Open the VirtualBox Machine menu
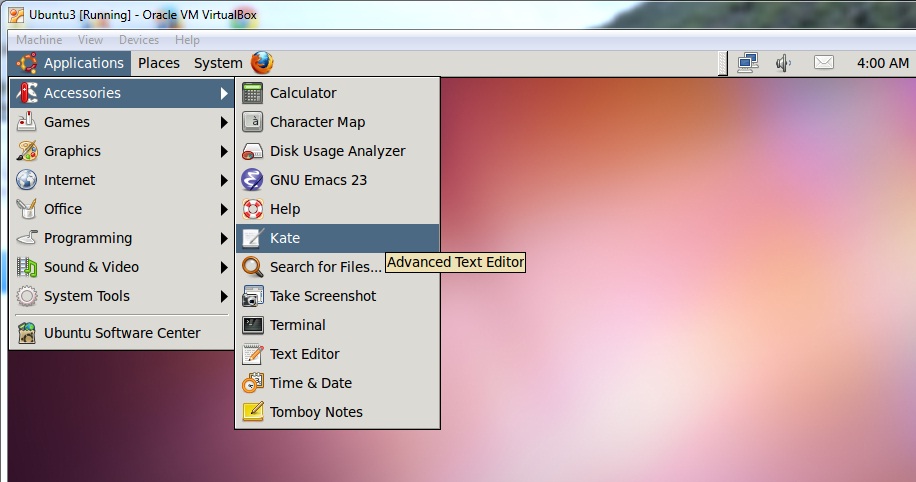 (x=39, y=40)
